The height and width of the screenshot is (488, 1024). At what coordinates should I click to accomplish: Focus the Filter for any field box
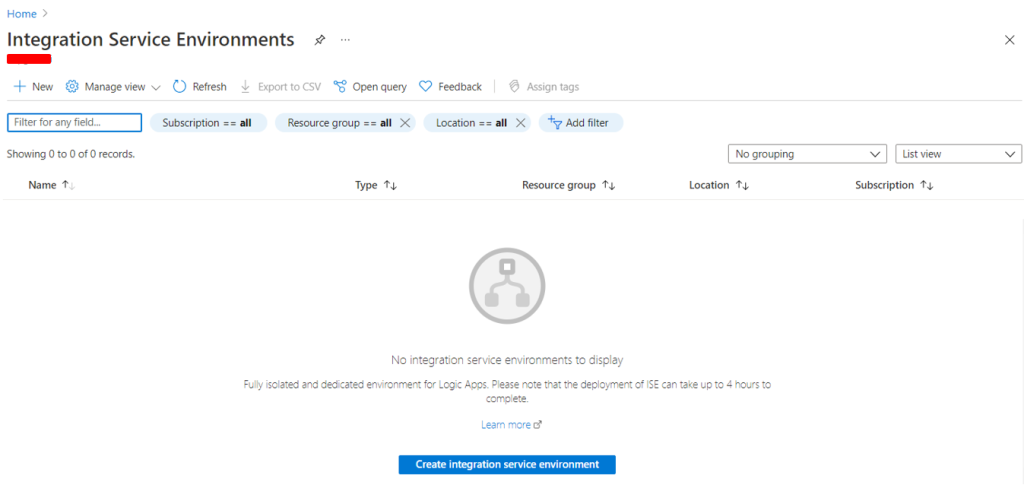pos(74,123)
